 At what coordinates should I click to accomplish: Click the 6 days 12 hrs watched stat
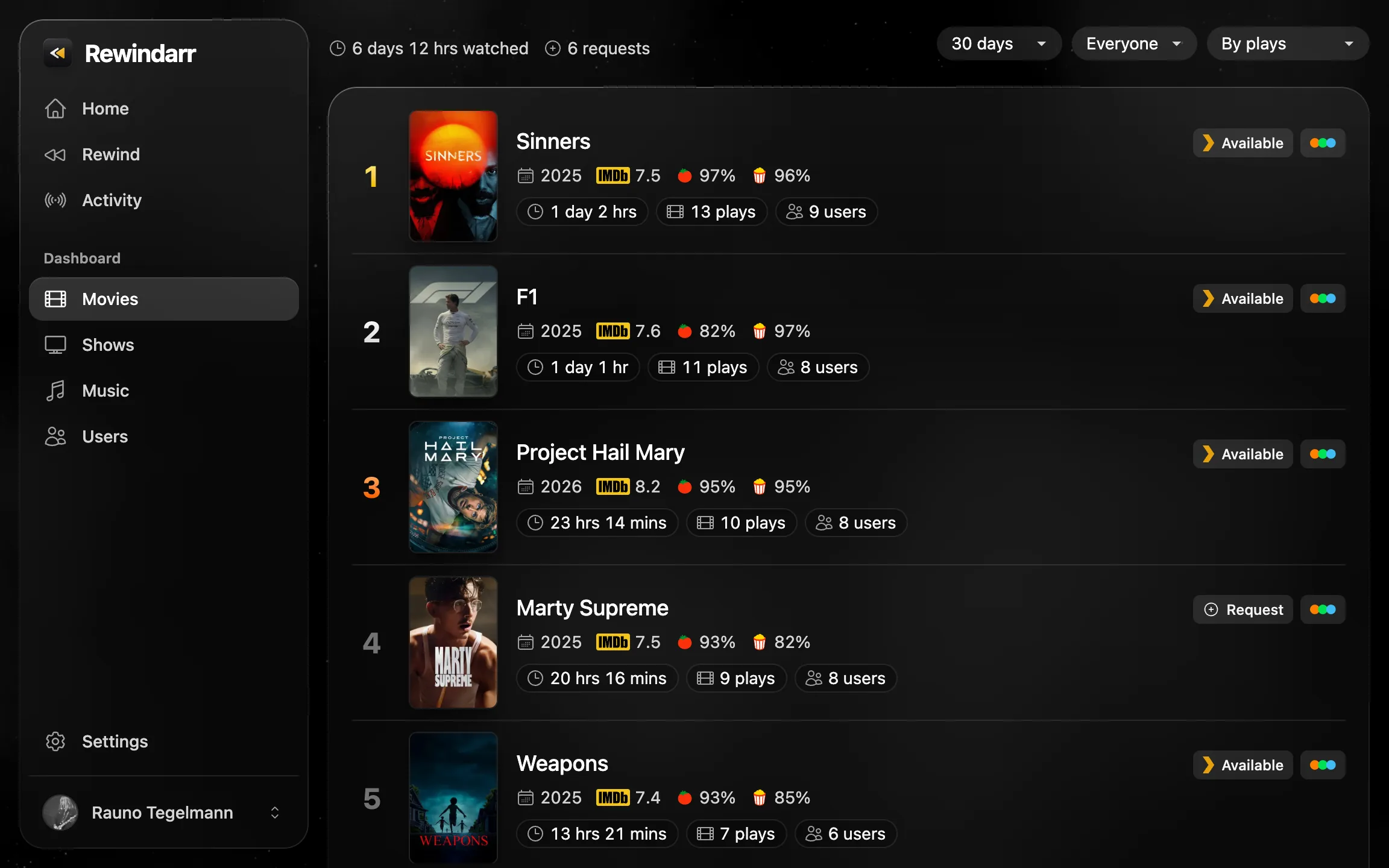coord(429,48)
